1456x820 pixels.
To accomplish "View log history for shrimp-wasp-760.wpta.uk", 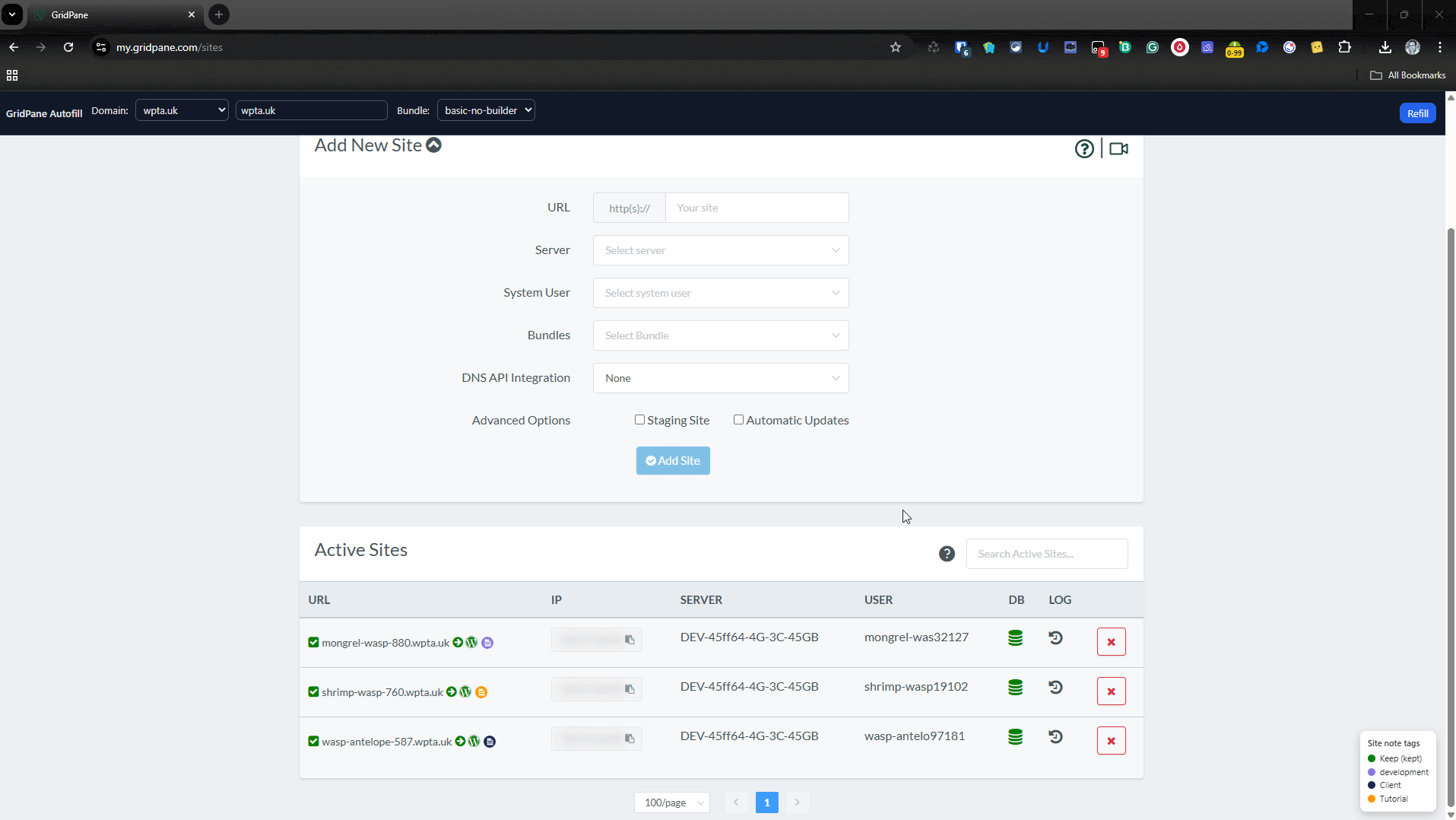I will coord(1055,688).
